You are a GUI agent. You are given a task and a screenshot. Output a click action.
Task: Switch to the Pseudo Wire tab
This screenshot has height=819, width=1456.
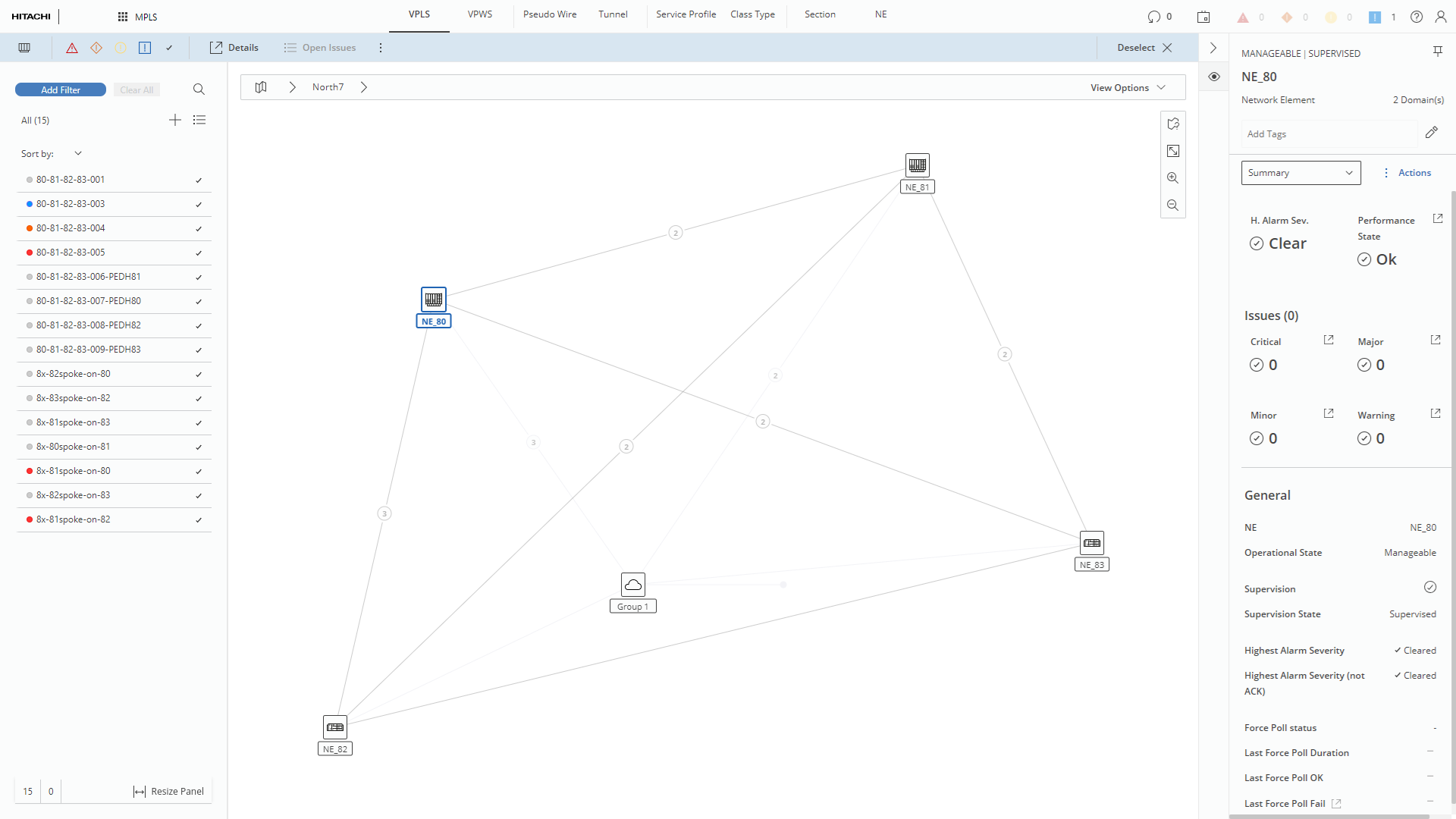tap(550, 14)
